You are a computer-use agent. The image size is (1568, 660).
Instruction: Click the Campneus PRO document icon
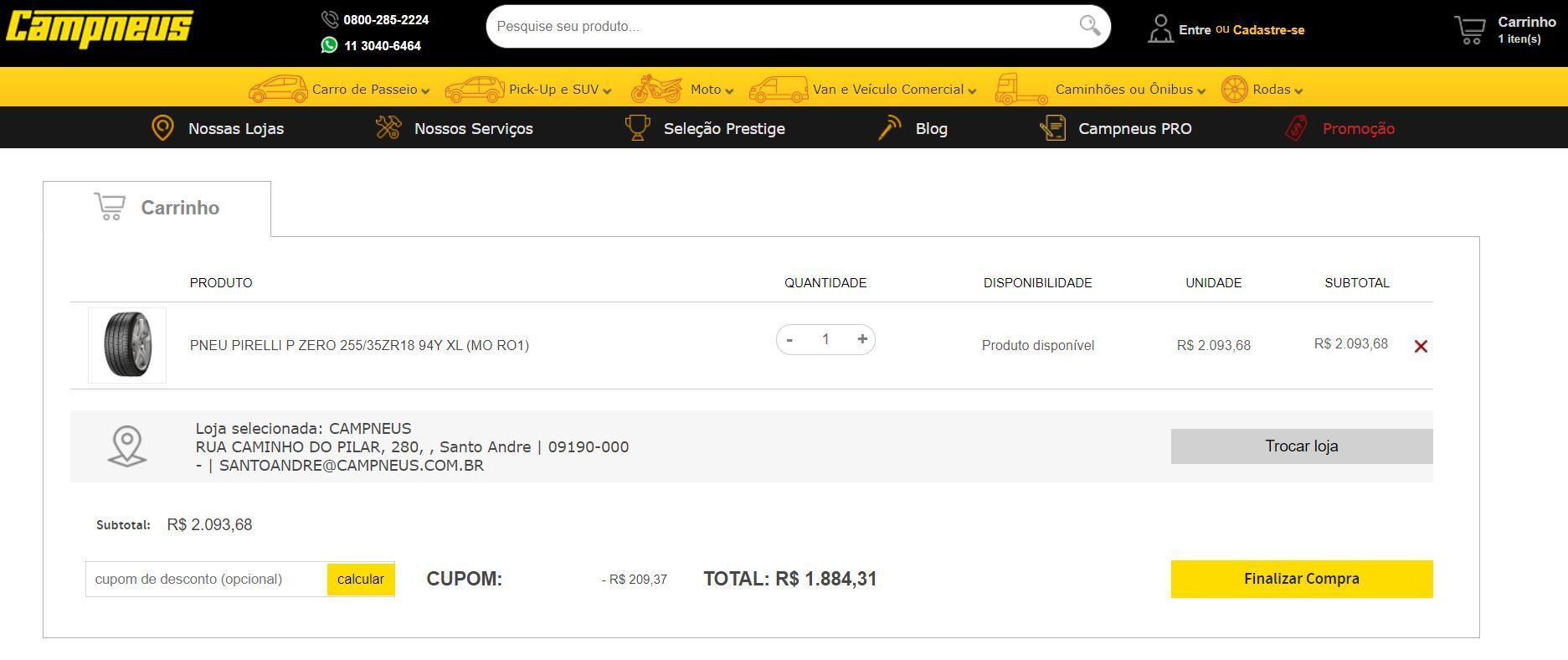pos(1053,128)
